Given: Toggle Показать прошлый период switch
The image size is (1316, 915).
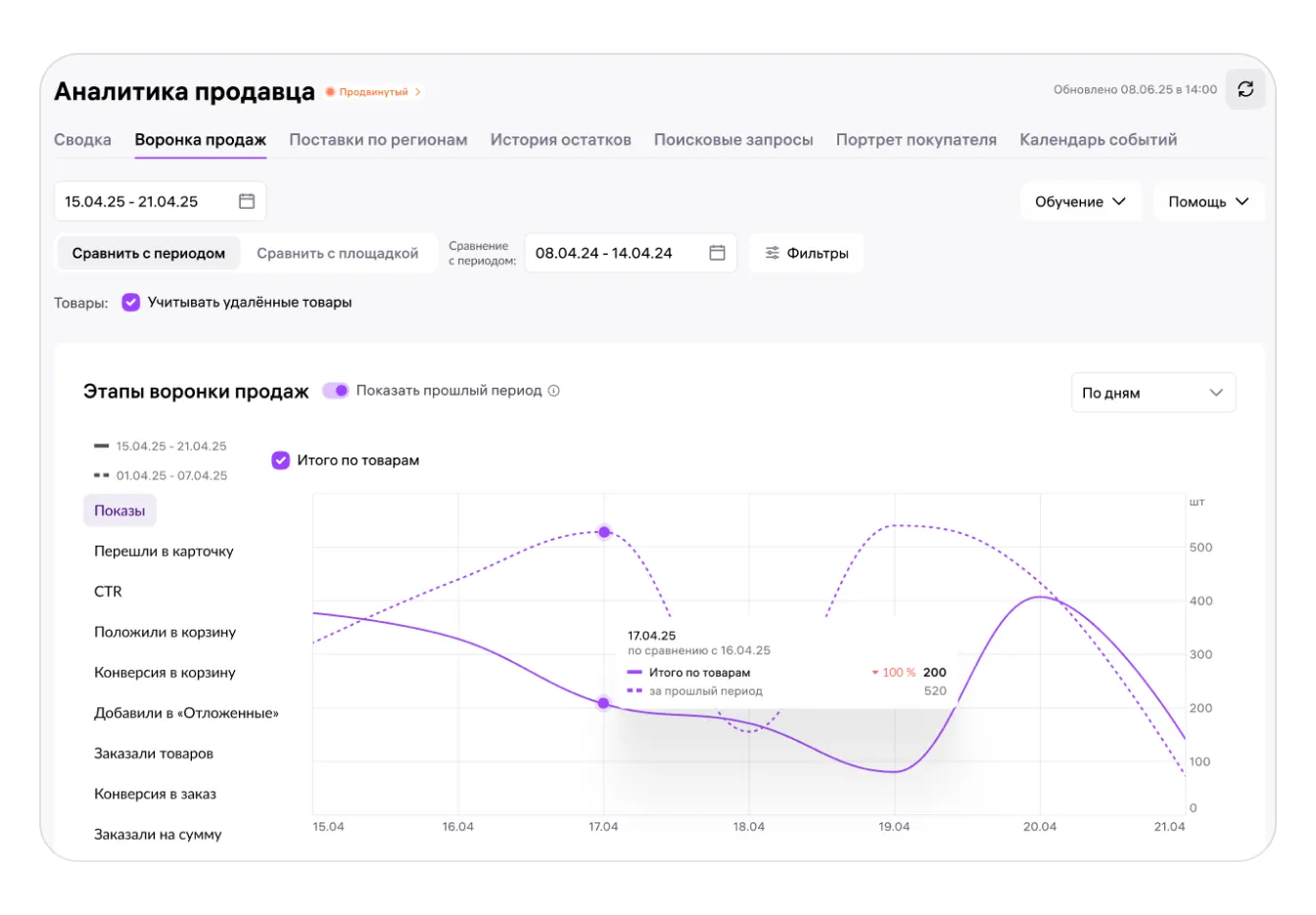Looking at the screenshot, I should pyautogui.click(x=336, y=391).
